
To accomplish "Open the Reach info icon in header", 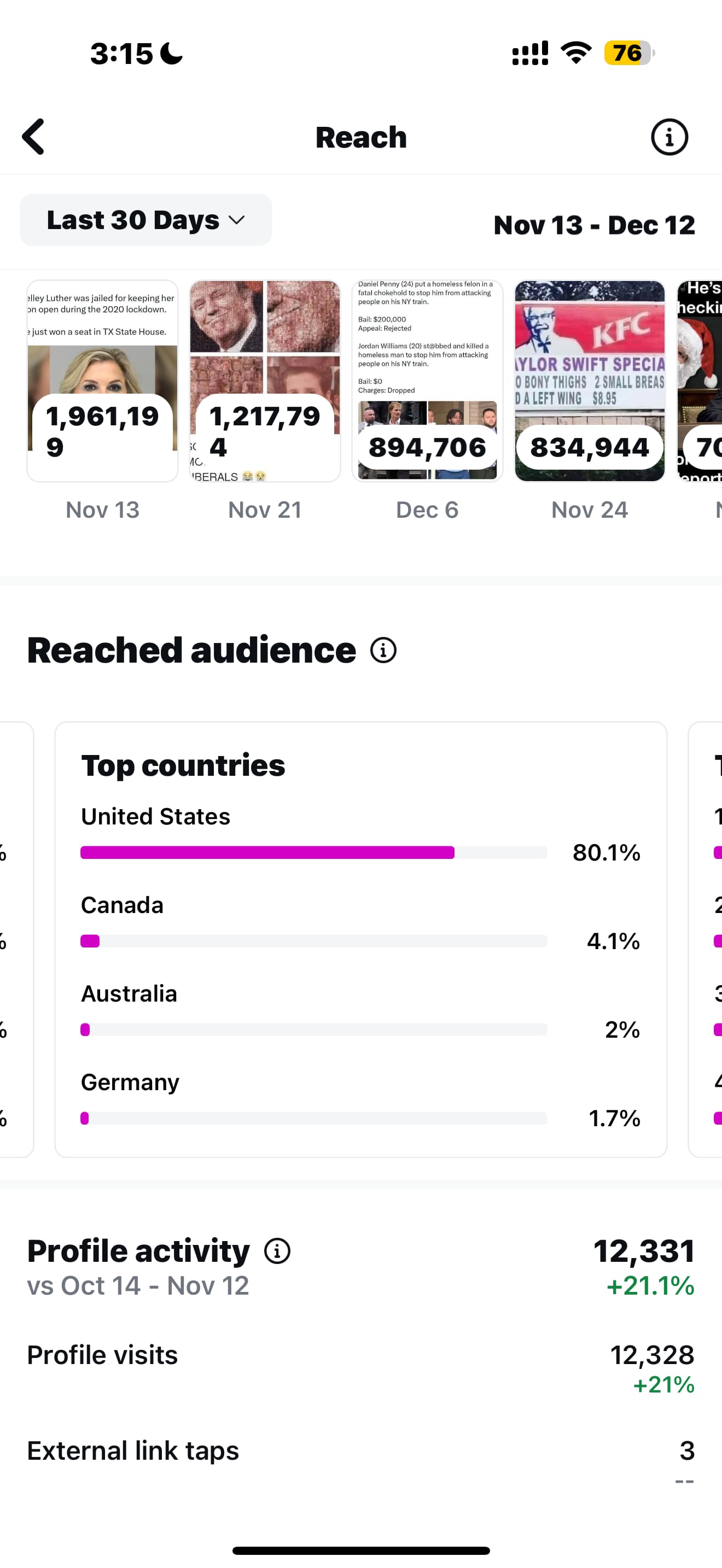I will (669, 137).
